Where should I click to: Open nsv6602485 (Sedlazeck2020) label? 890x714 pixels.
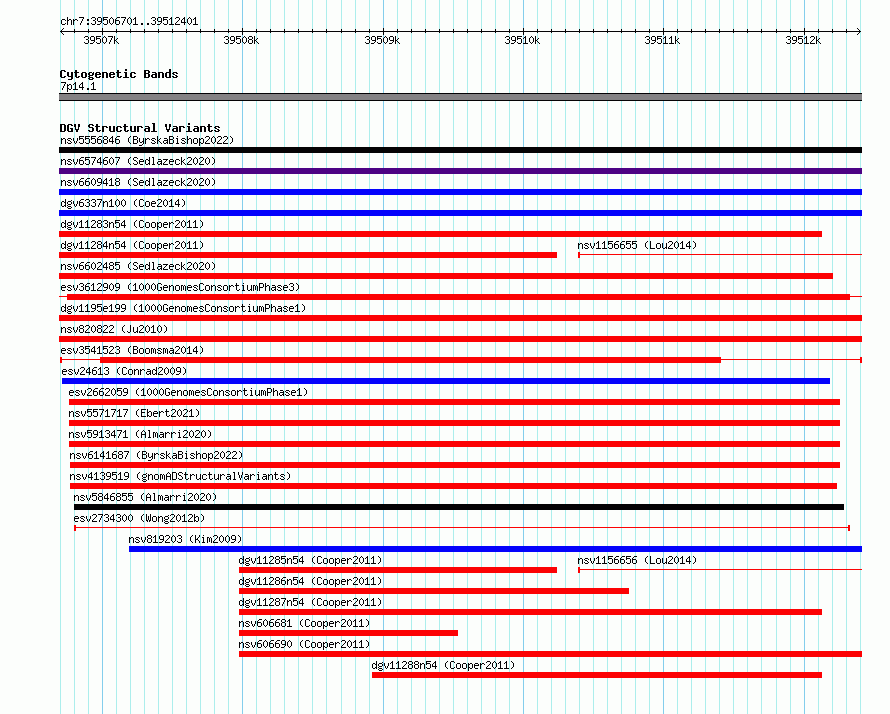(138, 266)
